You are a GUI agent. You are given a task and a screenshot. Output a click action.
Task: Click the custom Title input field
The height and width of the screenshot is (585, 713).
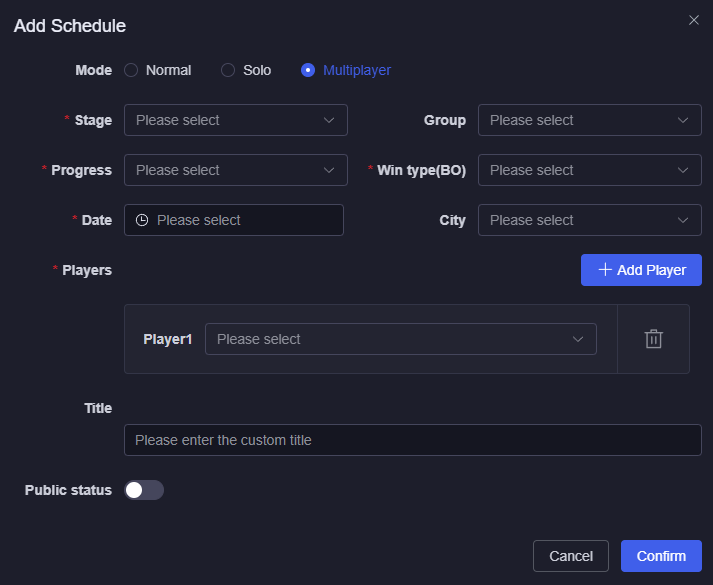click(412, 440)
